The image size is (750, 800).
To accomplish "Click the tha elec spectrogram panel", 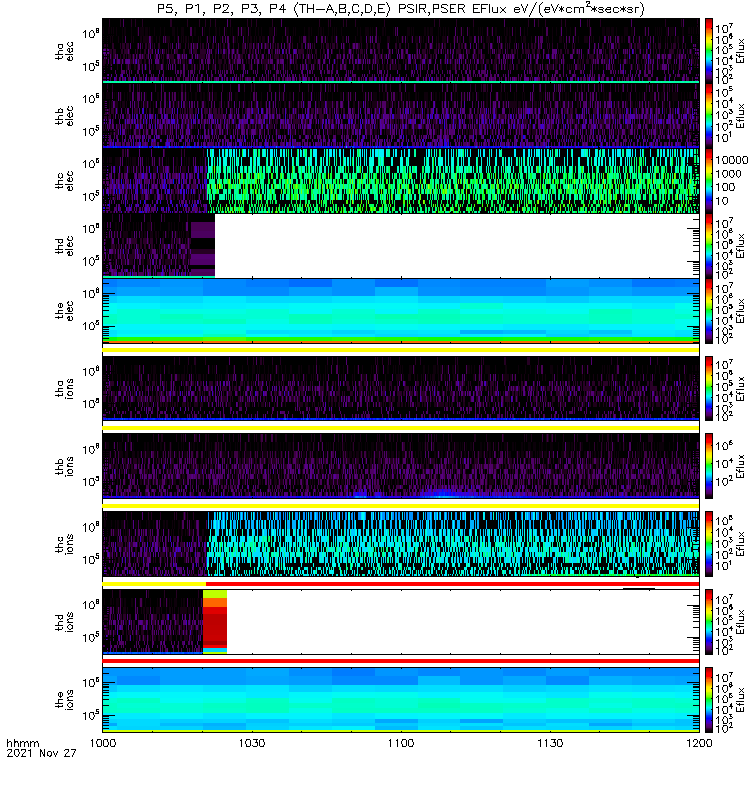I will [400, 48].
